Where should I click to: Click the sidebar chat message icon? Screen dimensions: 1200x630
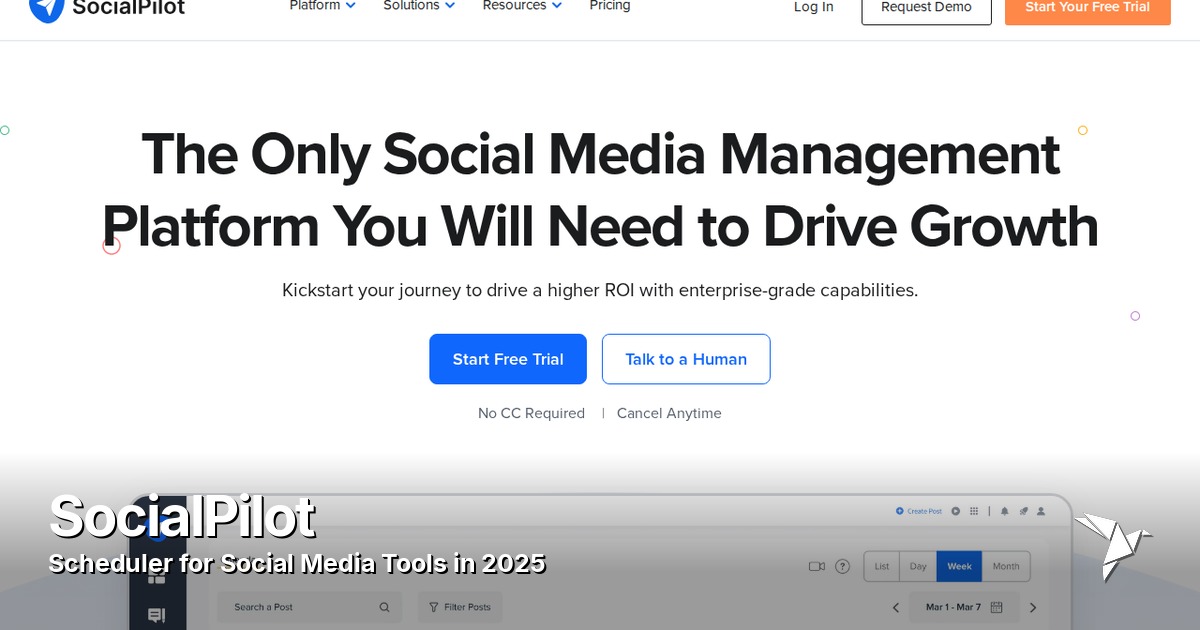coord(156,615)
